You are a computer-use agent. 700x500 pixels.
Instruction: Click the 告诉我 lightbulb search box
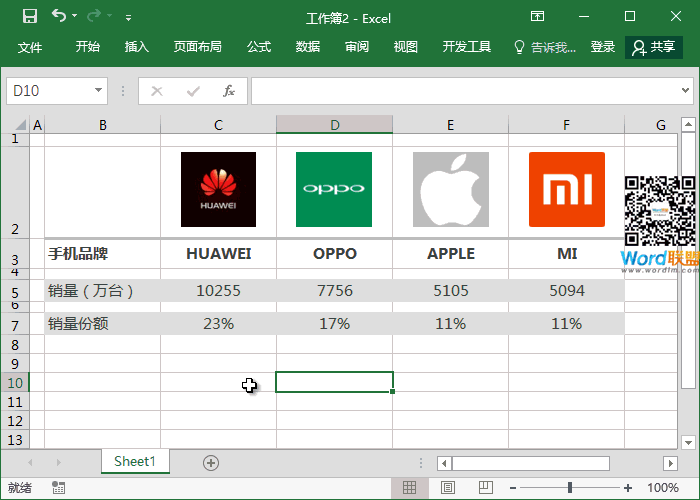pos(545,47)
